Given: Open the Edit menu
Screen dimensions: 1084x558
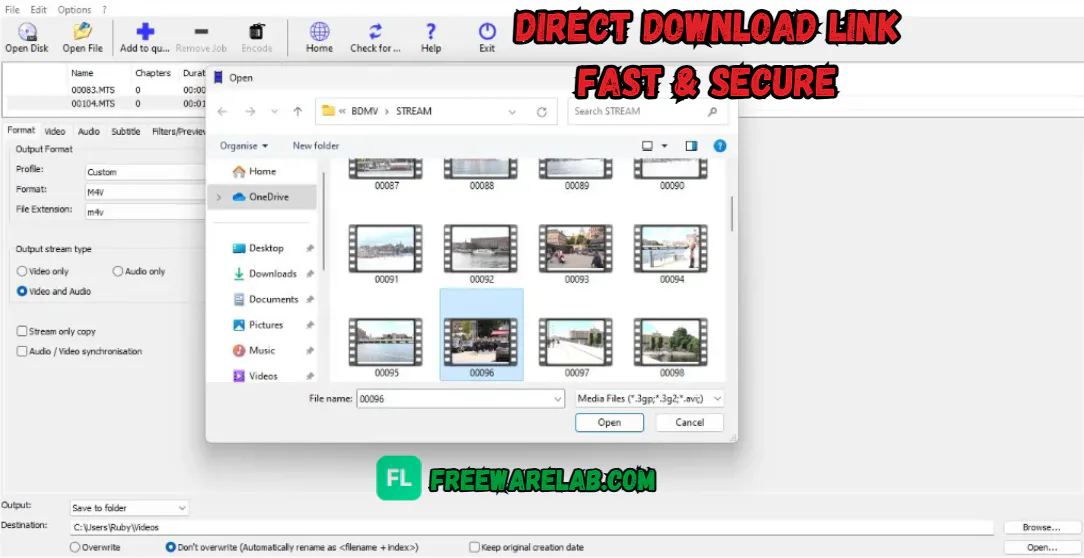Looking at the screenshot, I should (38, 10).
